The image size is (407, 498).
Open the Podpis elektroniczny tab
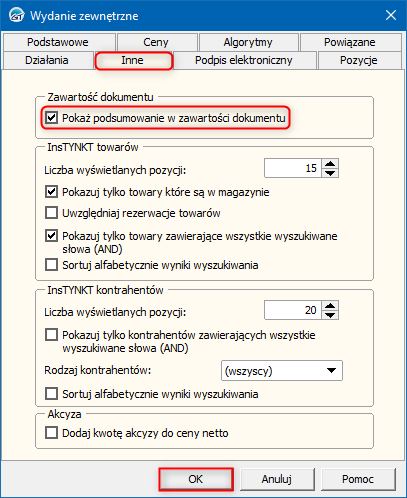(244, 60)
